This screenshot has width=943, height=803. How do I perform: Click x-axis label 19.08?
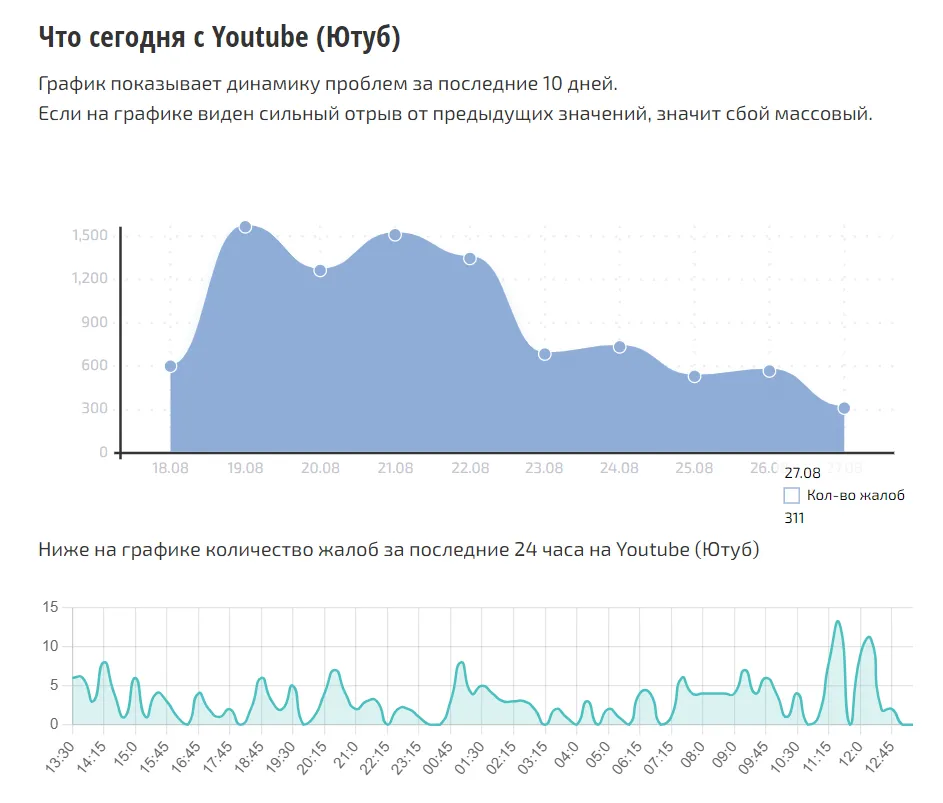[x=245, y=468]
